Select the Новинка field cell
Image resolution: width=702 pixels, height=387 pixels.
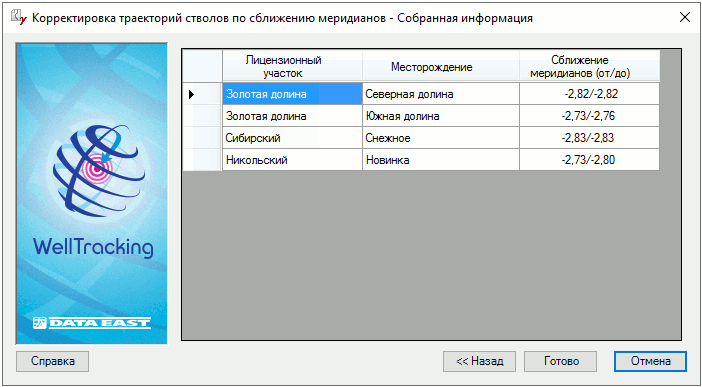441,160
